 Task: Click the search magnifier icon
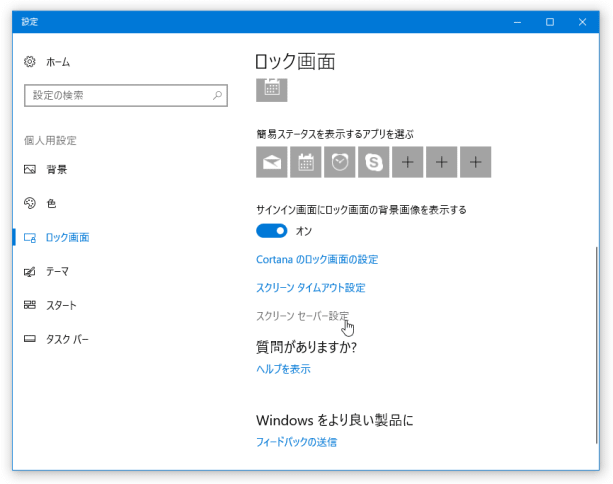coord(217,95)
